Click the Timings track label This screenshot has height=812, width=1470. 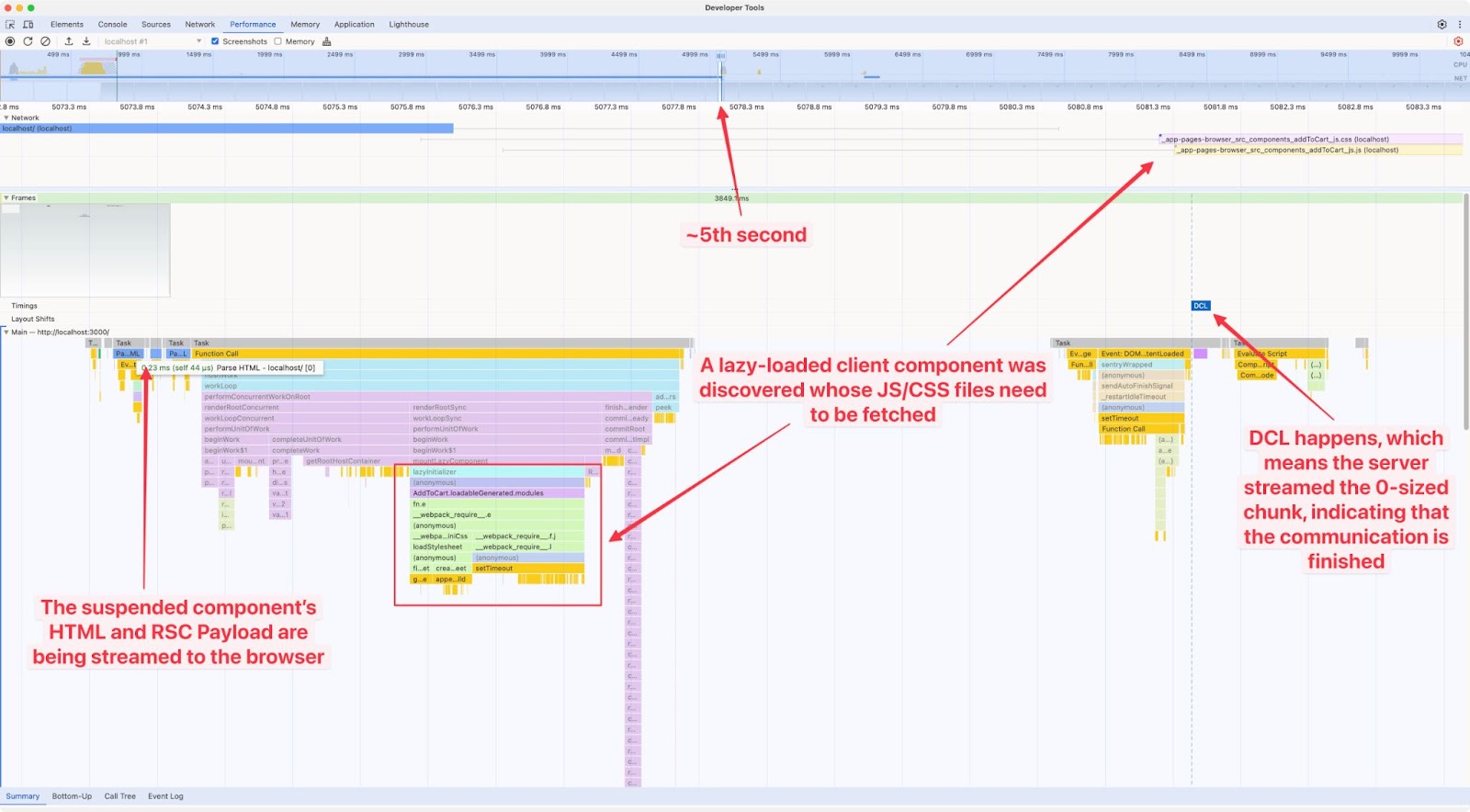click(x=25, y=306)
